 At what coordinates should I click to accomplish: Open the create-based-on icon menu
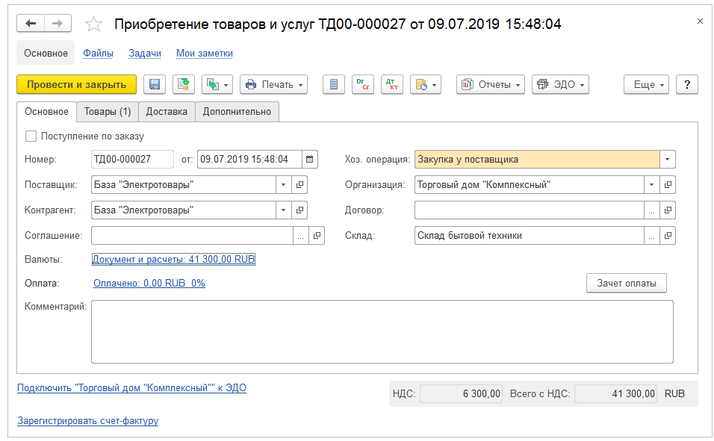216,85
